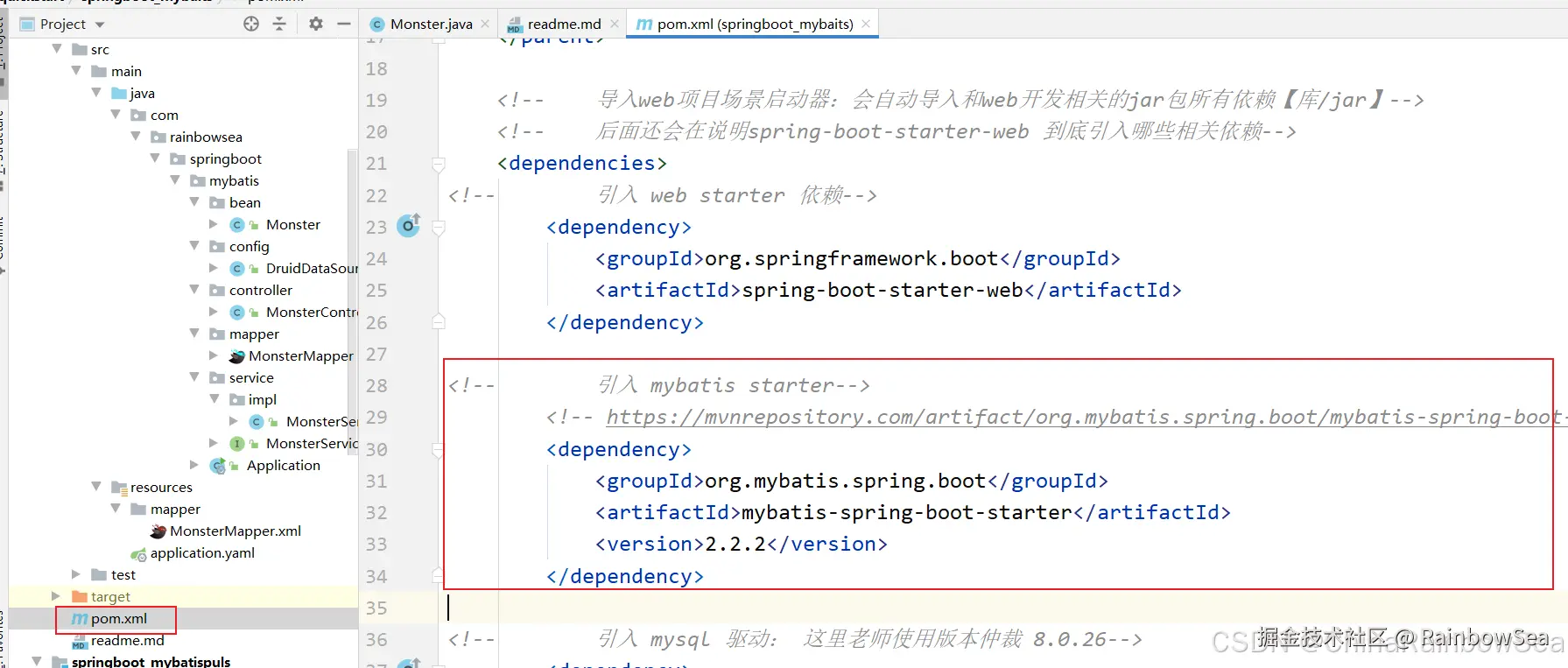The image size is (1568, 668).
Task: Select the Monster class in bean
Action: coord(292,225)
